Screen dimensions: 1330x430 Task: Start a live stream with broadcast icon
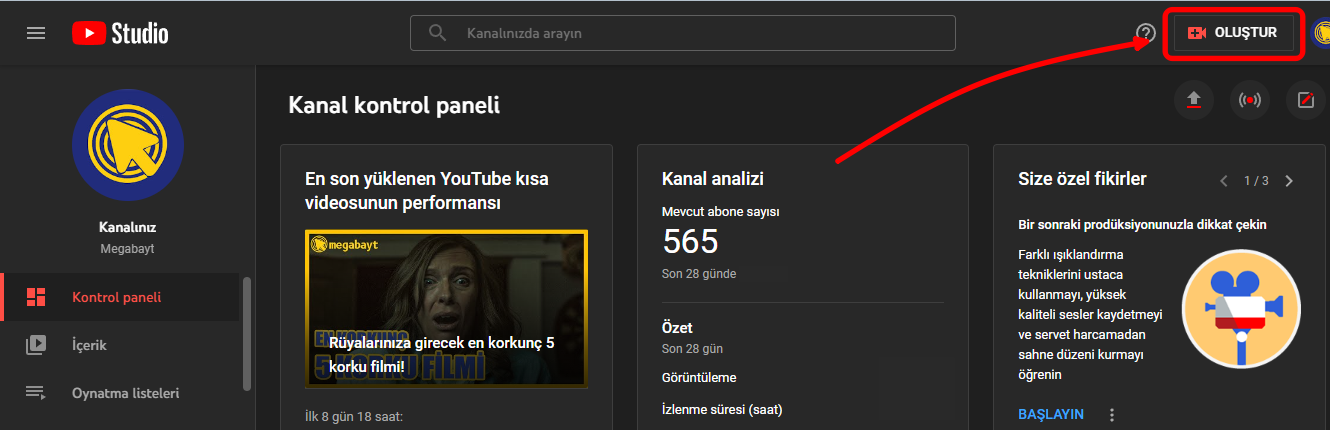pos(1249,100)
